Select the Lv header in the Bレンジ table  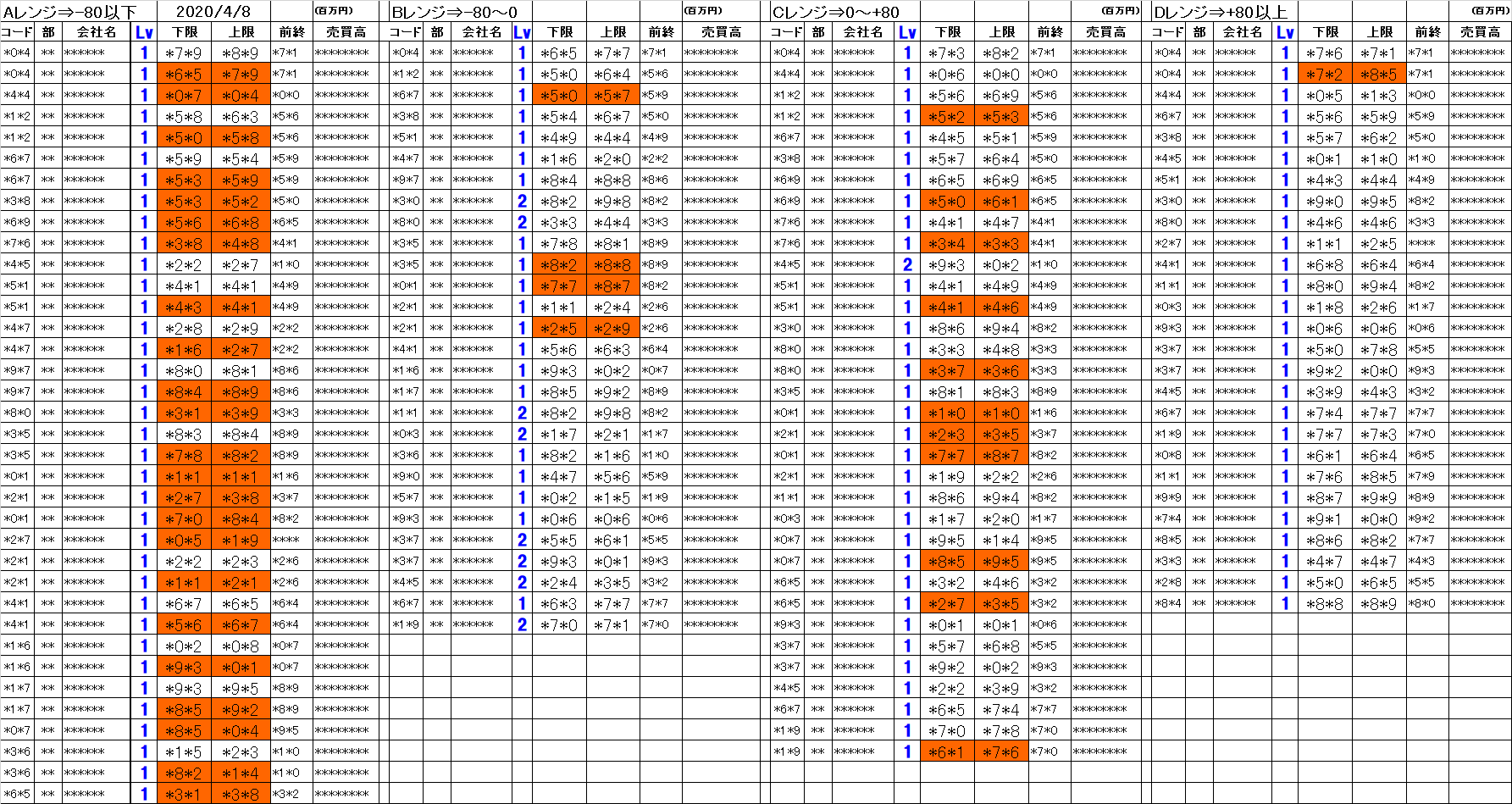coord(522,32)
